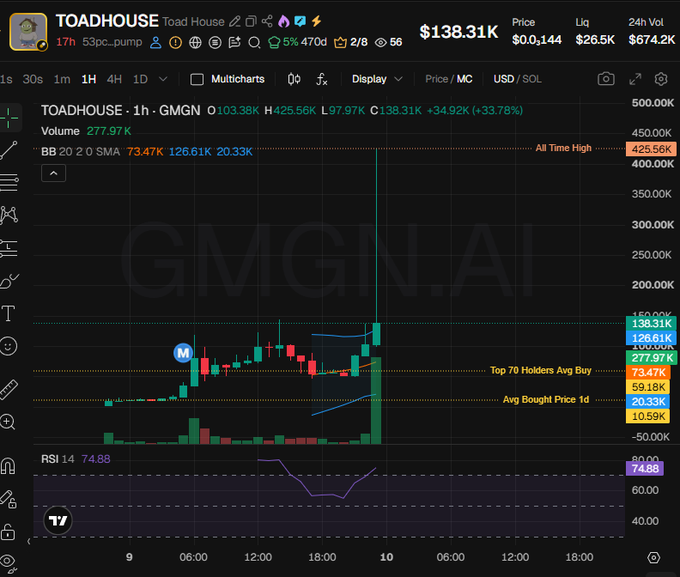This screenshot has width=680, height=577.
Task: Open price scale settings gear at bottom right
Action: (654, 557)
